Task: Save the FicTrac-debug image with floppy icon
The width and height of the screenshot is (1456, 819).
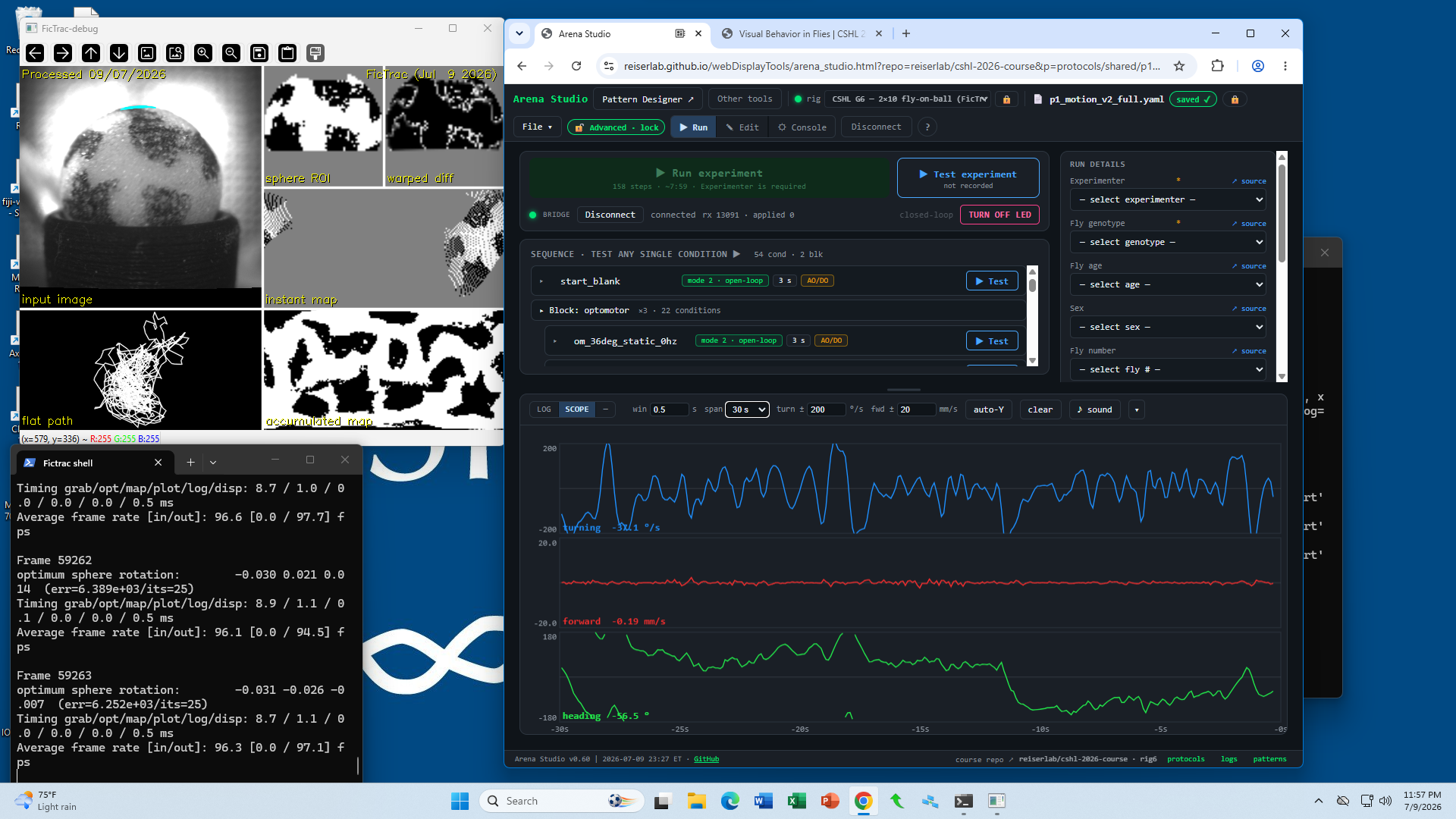Action: [x=259, y=52]
